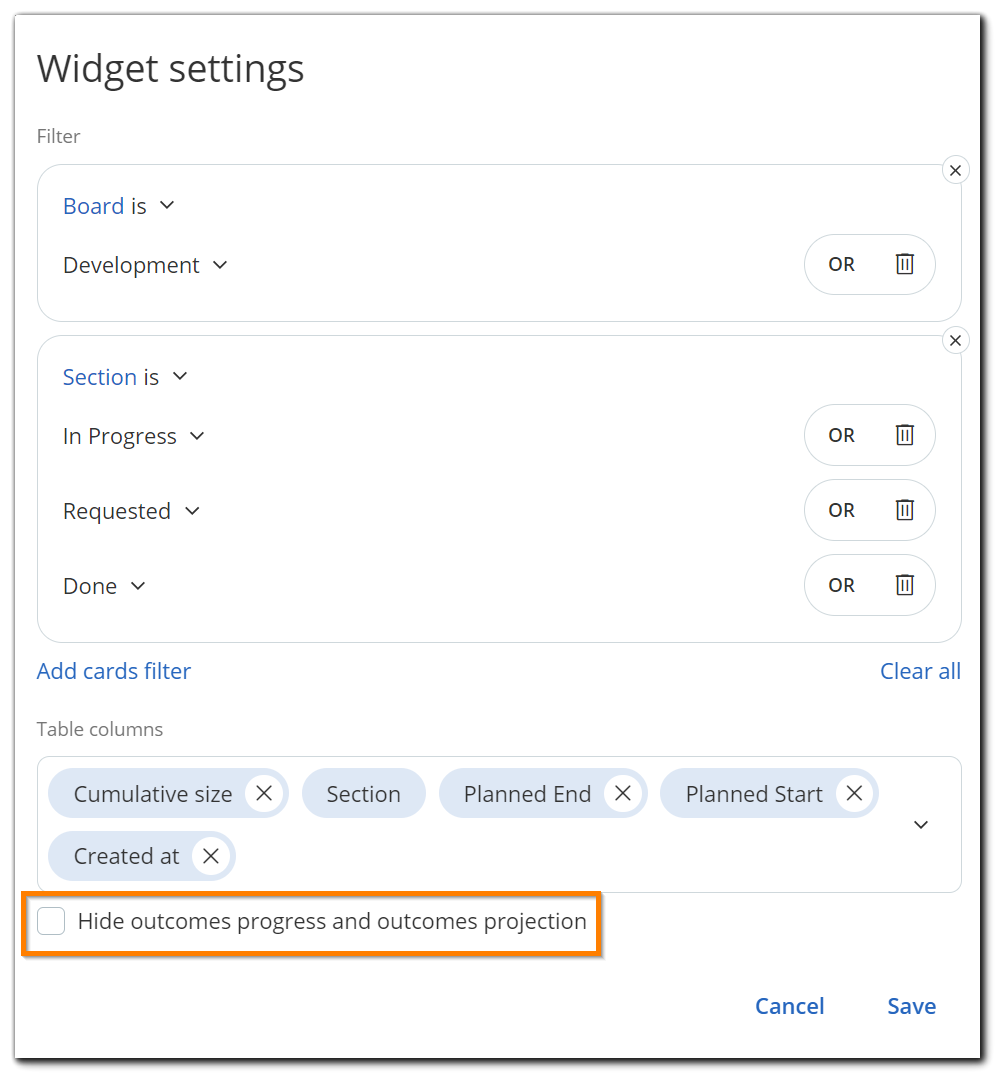The width and height of the screenshot is (1007, 1085).
Task: Click Add cards filter link
Action: click(114, 671)
